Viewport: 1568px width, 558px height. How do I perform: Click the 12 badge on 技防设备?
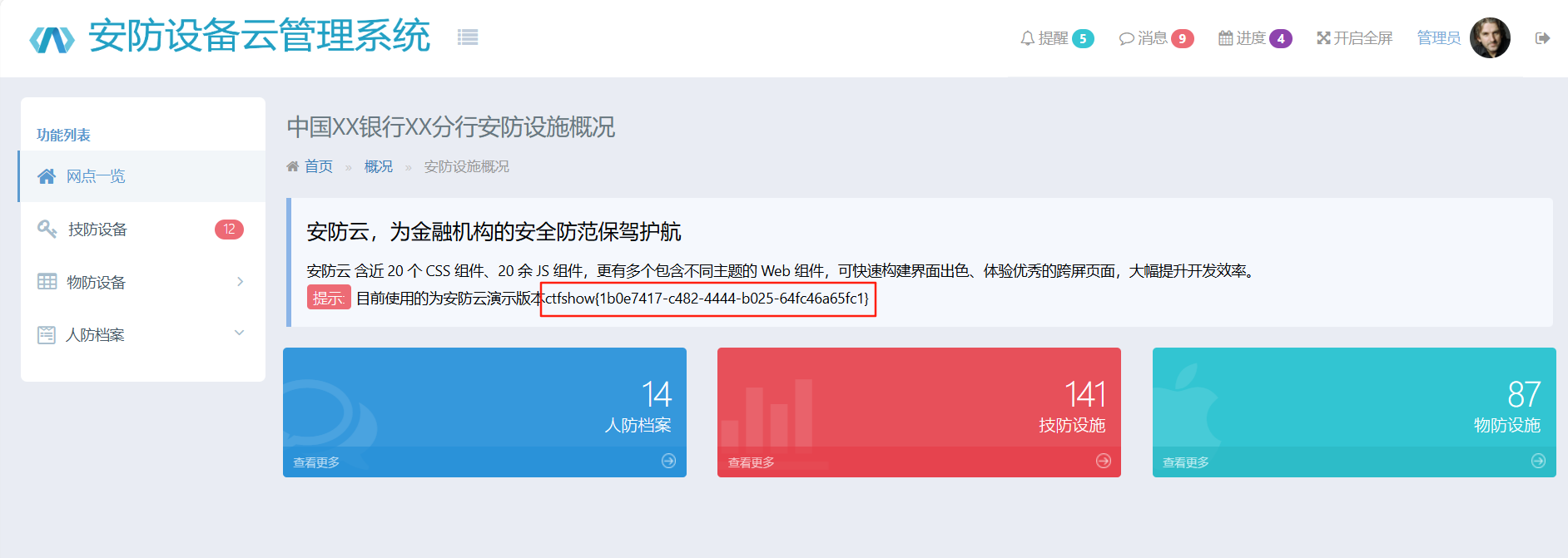(x=229, y=229)
